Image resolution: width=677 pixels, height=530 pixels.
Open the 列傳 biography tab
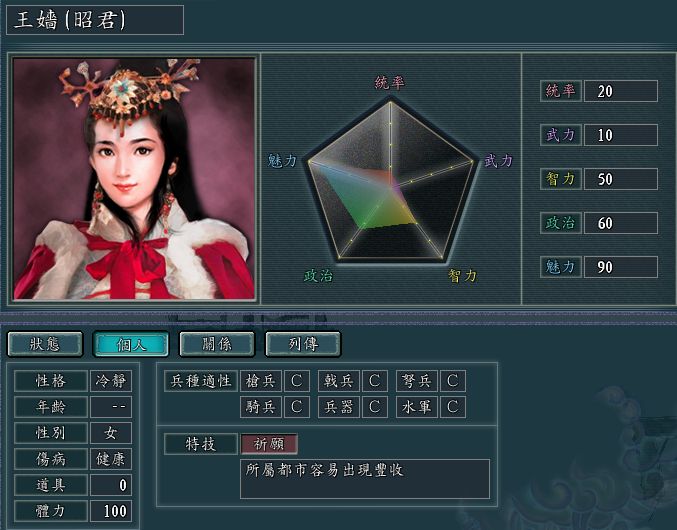(303, 344)
